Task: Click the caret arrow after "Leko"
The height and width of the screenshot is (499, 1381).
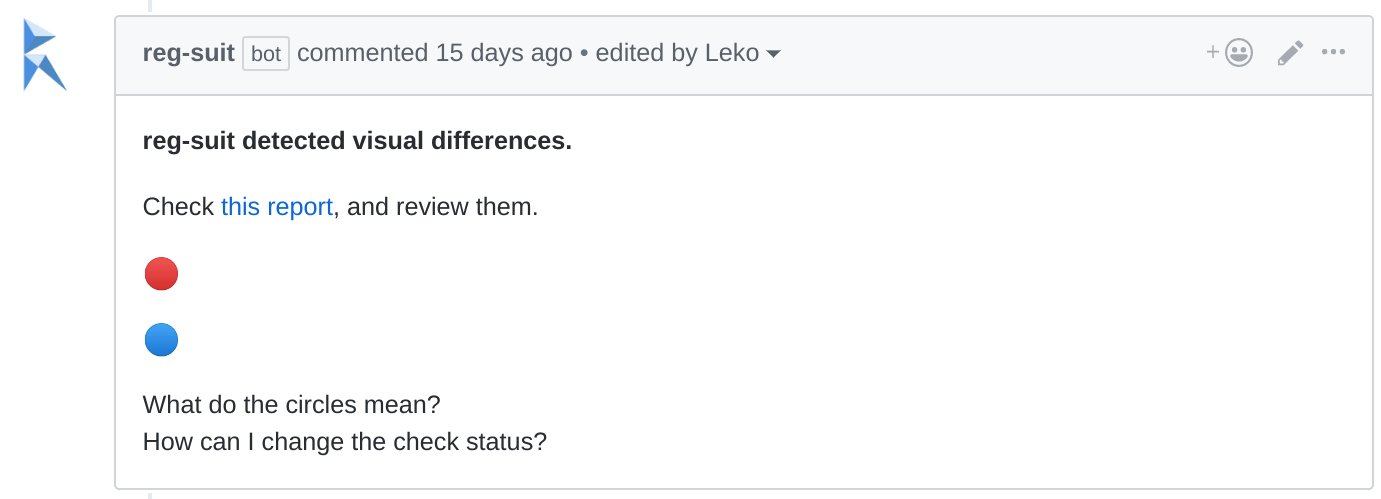Action: (773, 54)
